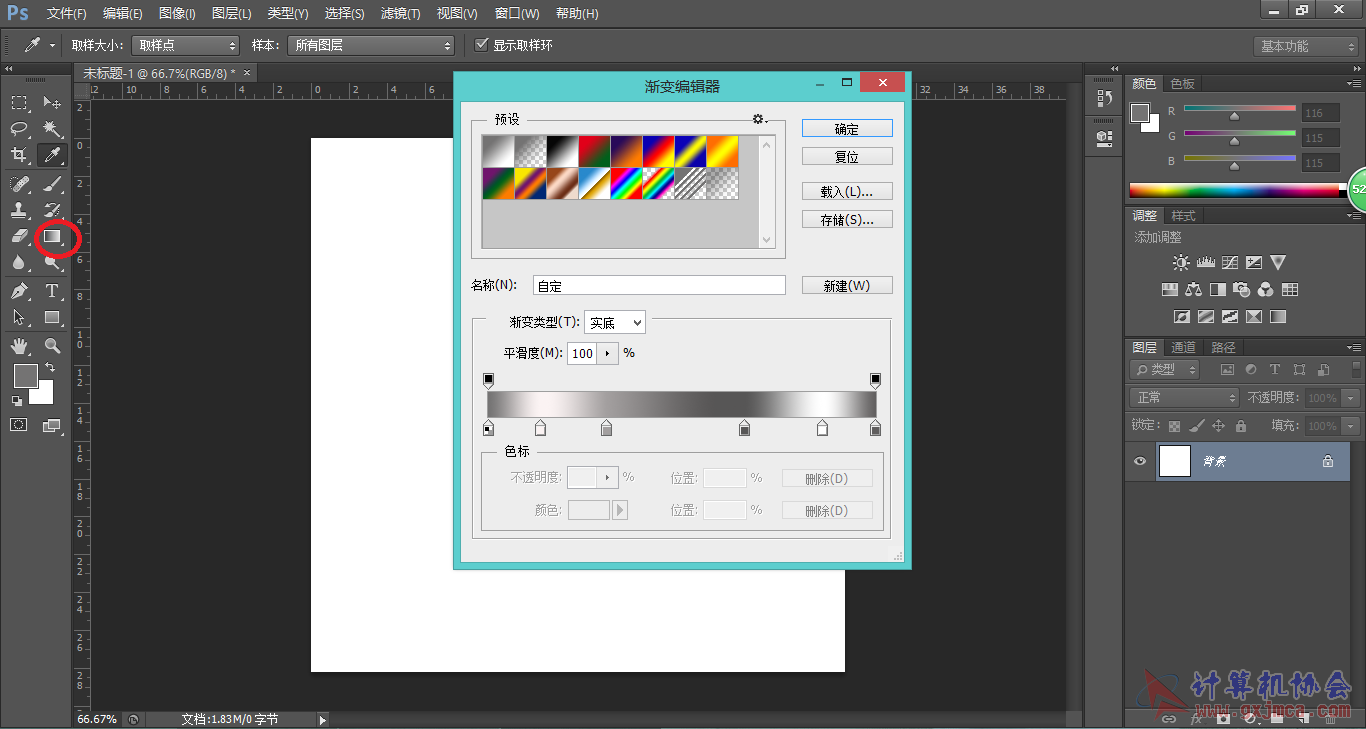Open the sample size dropdown
The image size is (1366, 729).
click(186, 46)
